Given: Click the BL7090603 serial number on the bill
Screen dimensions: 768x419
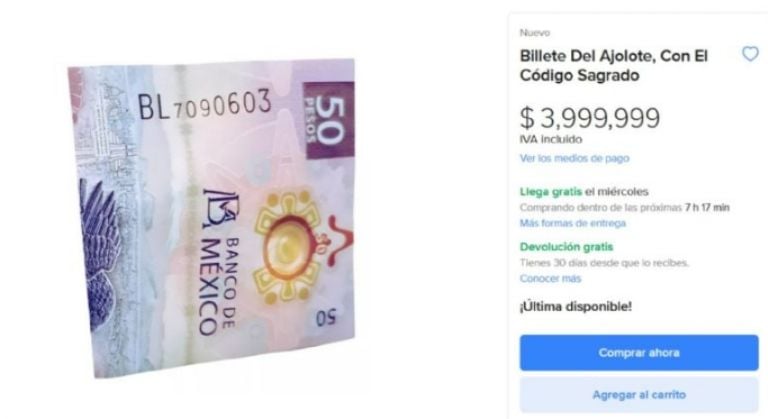Looking at the screenshot, I should tap(204, 105).
